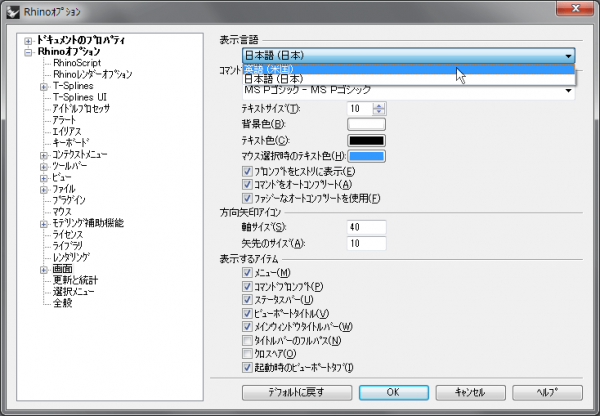Enable the クロスヘア(O) checkbox
600x416 pixels.
click(x=247, y=354)
